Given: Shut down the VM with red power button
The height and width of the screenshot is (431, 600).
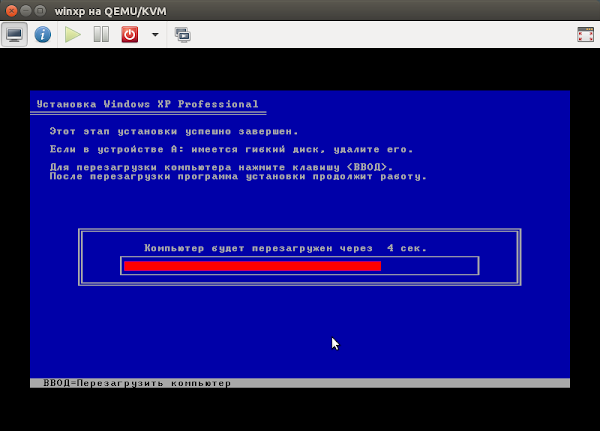Looking at the screenshot, I should (130, 34).
